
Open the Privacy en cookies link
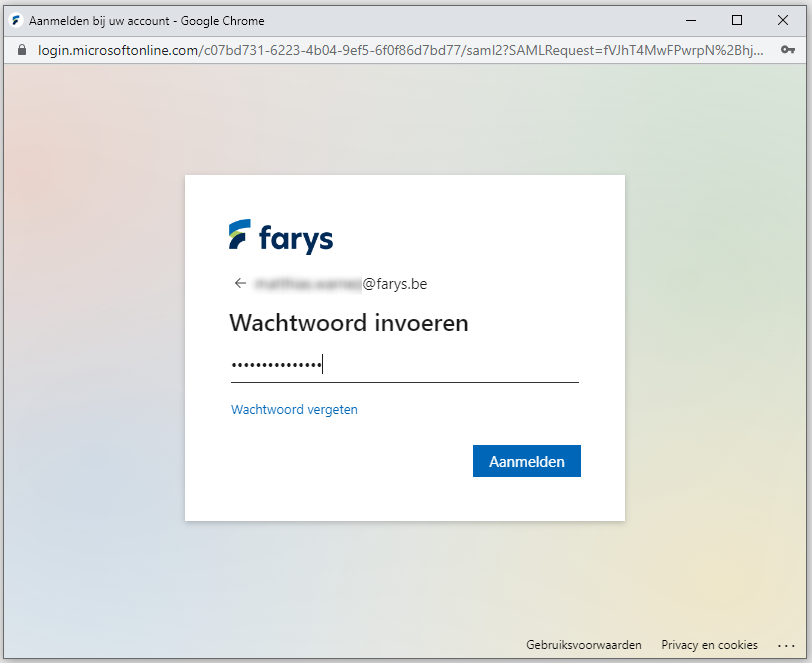pyautogui.click(x=709, y=645)
